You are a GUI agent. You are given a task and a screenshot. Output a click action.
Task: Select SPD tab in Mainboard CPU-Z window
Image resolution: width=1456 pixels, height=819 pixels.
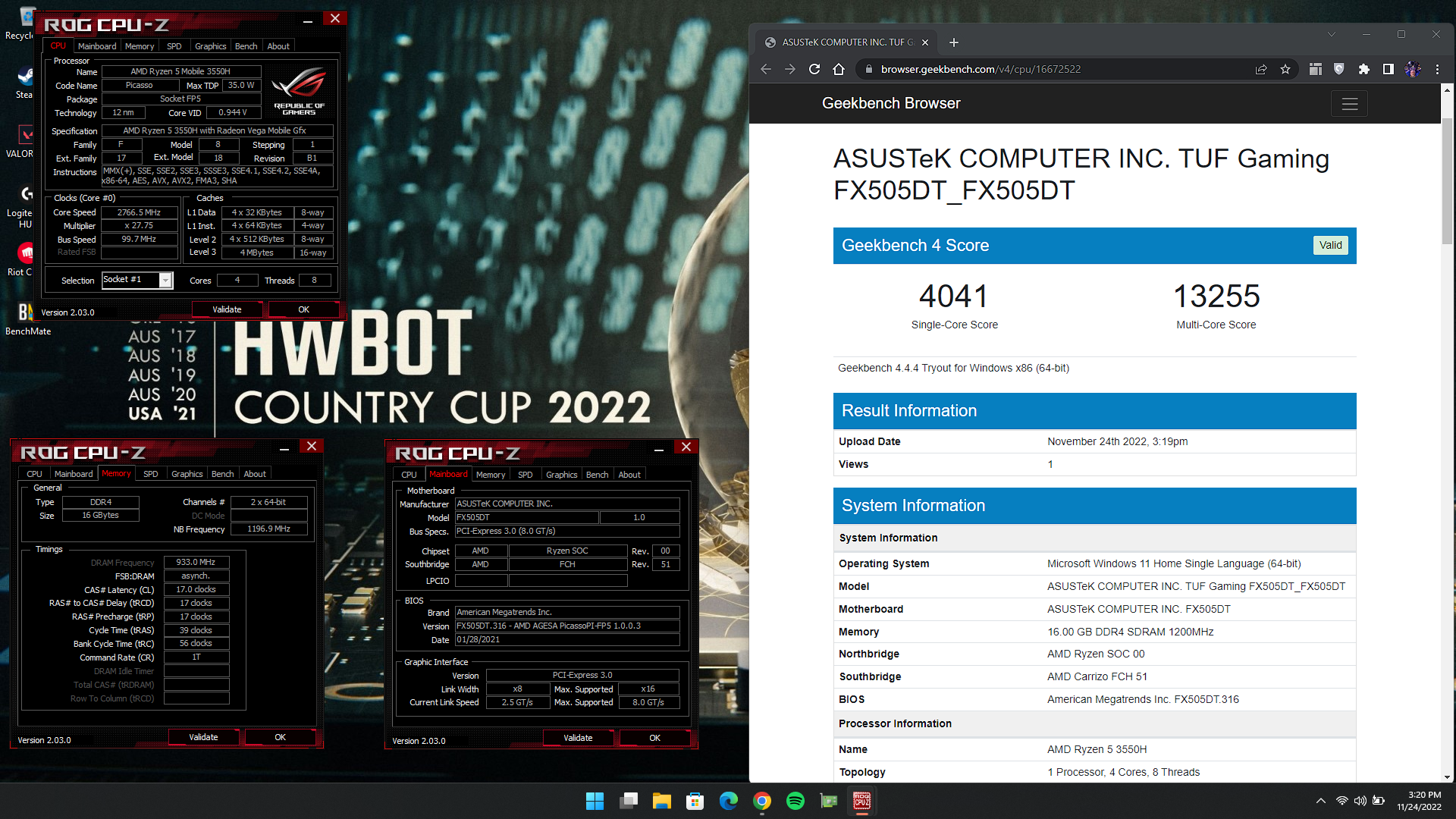point(526,475)
